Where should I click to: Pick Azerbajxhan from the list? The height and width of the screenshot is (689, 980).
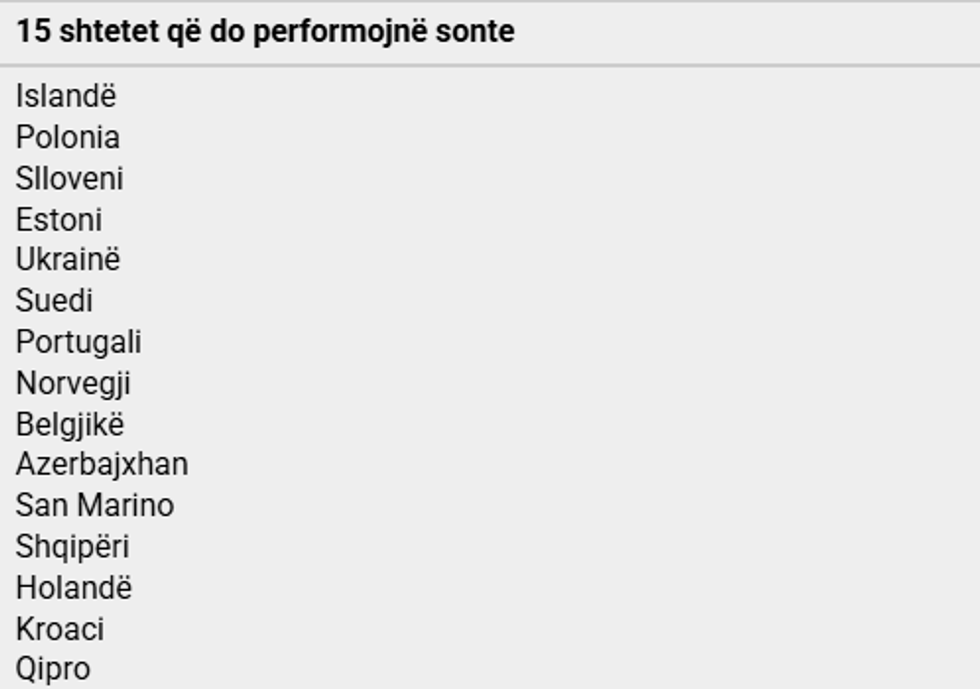tap(102, 464)
